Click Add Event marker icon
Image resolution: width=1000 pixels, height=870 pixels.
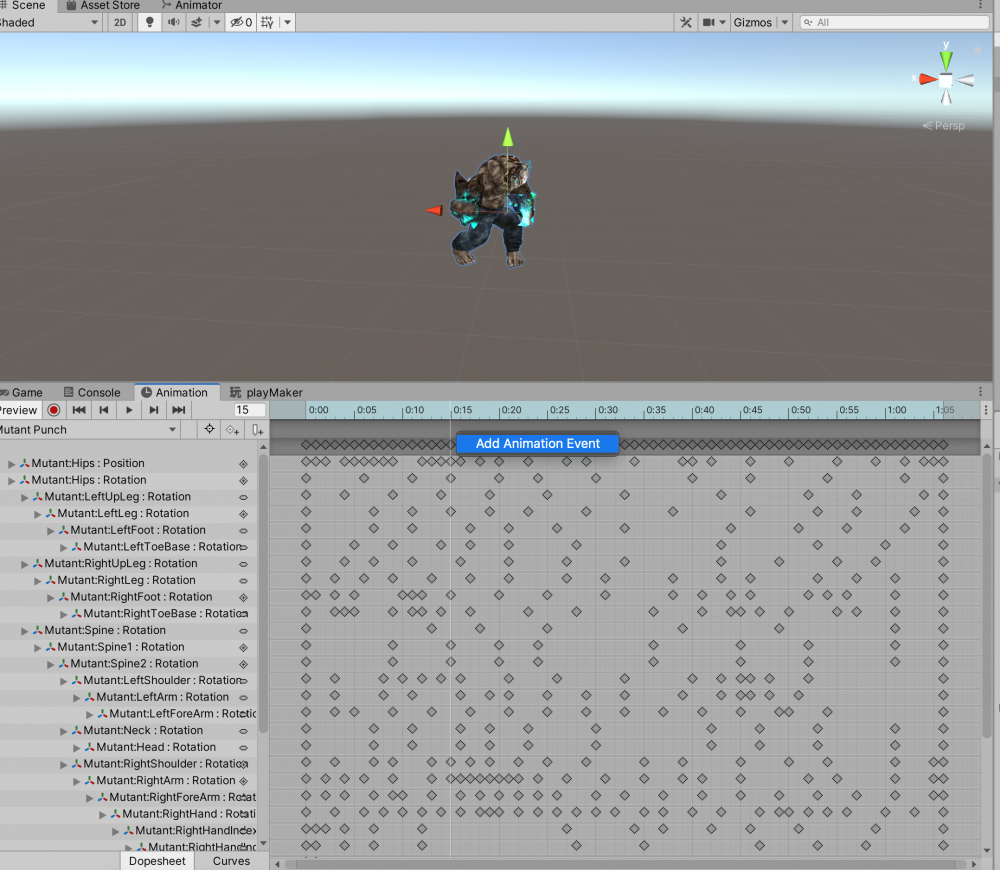pyautogui.click(x=257, y=430)
